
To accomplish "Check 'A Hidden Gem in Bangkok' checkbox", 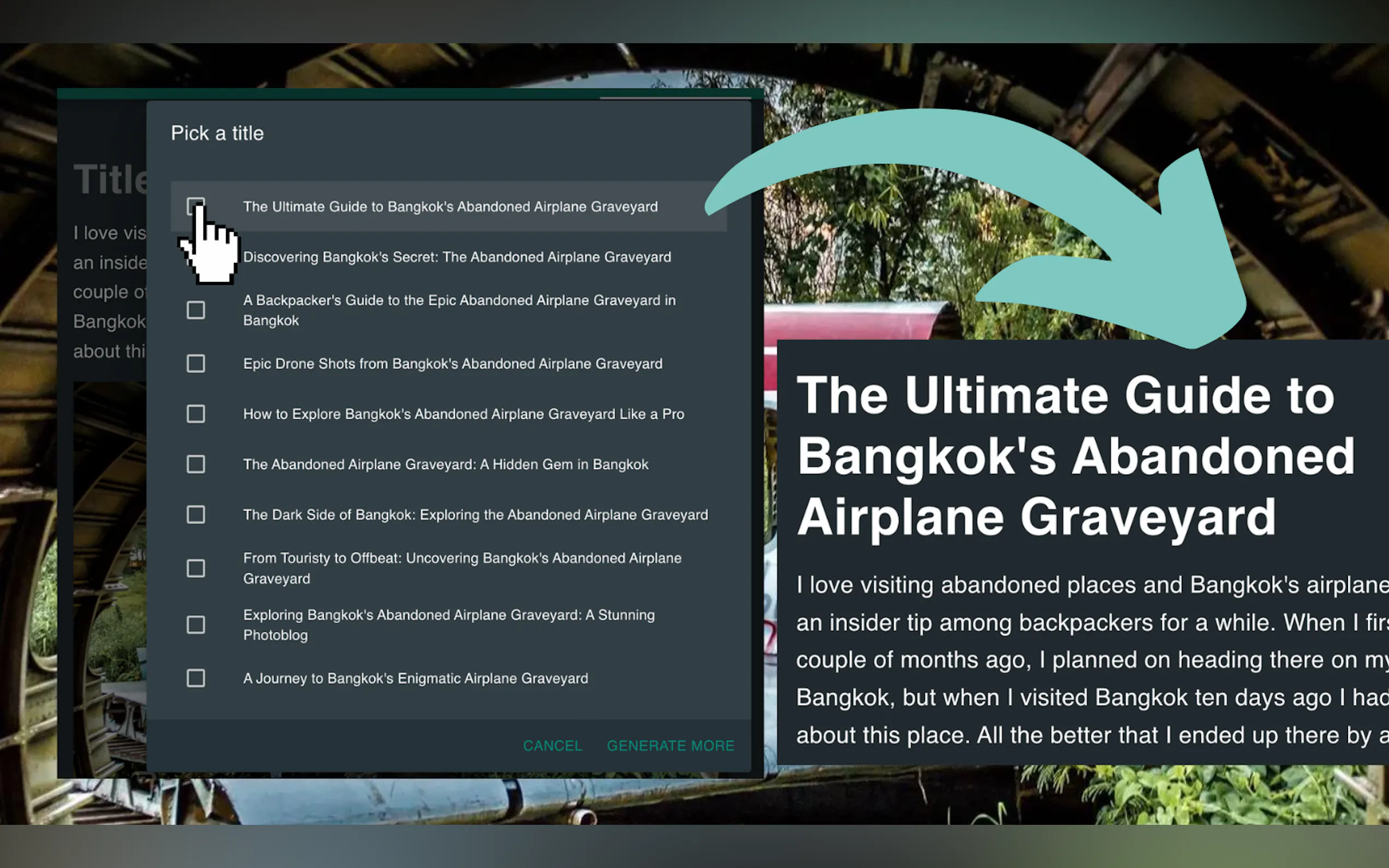I will point(196,464).
